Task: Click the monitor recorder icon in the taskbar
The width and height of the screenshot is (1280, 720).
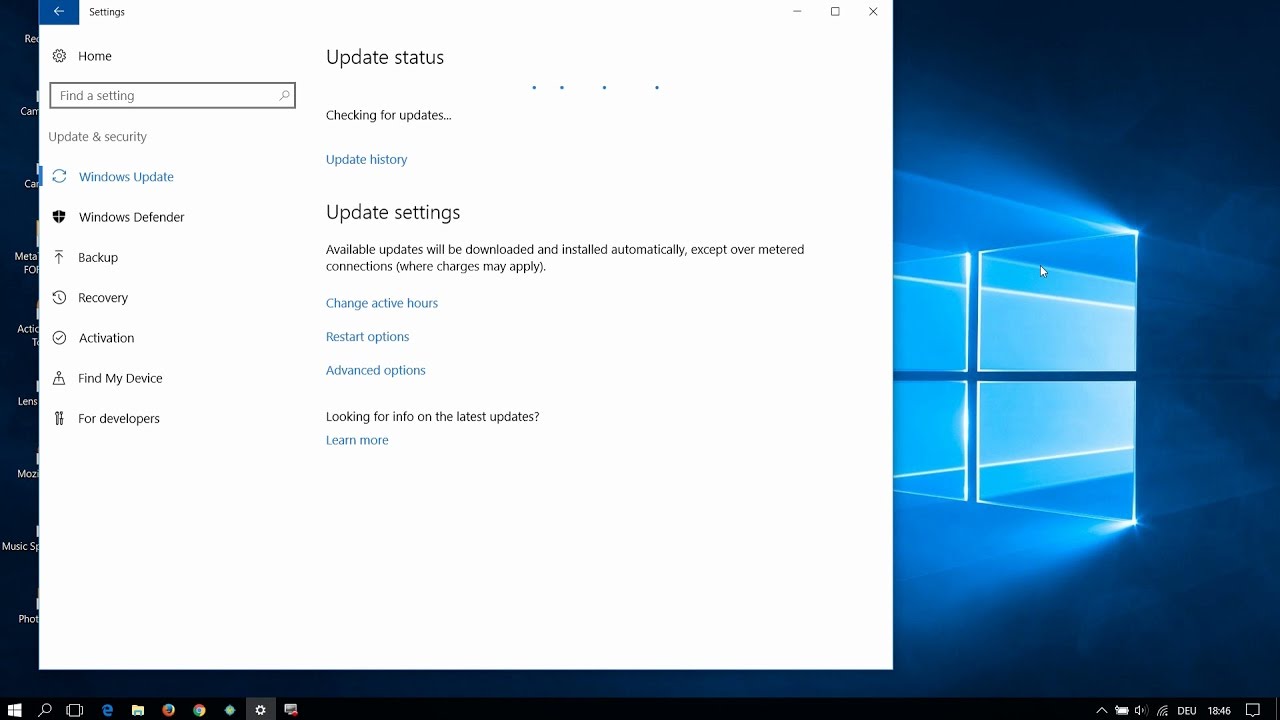Action: click(291, 710)
